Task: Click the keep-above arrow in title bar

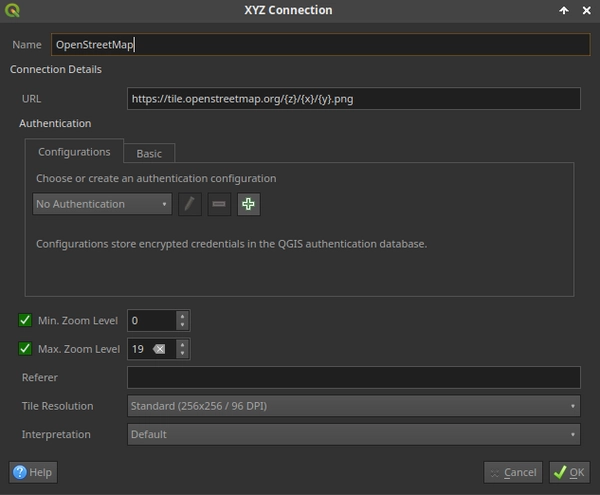Action: pos(564,10)
